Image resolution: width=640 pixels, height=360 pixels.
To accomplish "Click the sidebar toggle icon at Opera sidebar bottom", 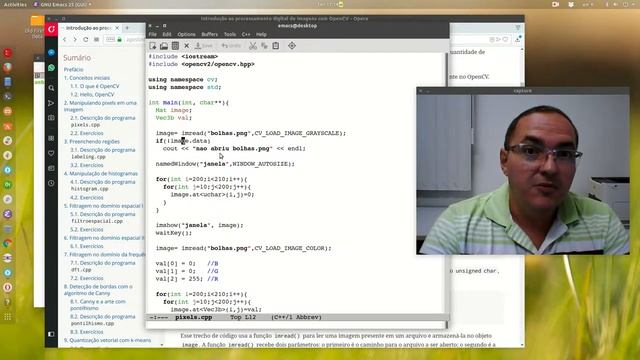I will [51, 334].
